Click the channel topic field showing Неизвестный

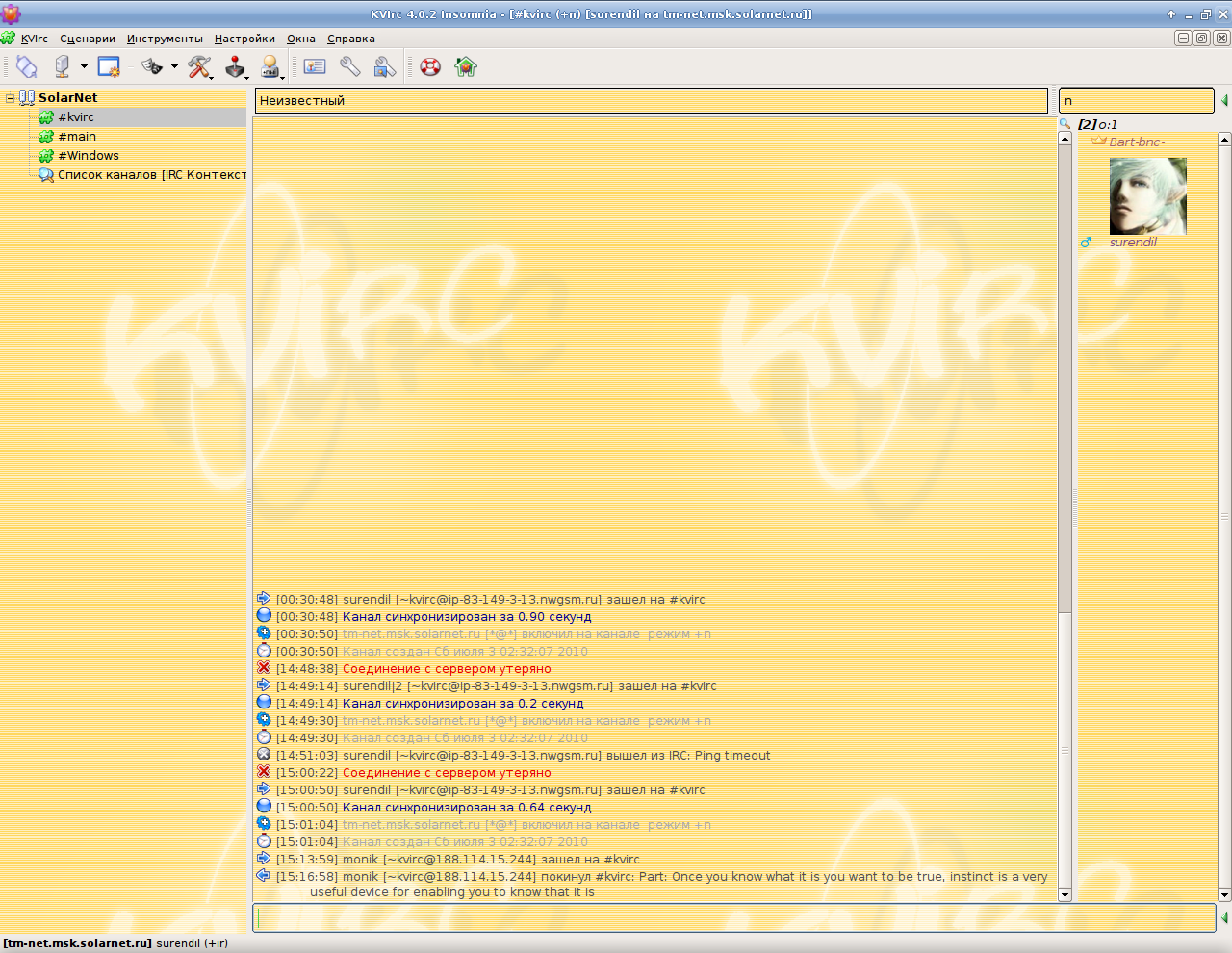point(652,100)
